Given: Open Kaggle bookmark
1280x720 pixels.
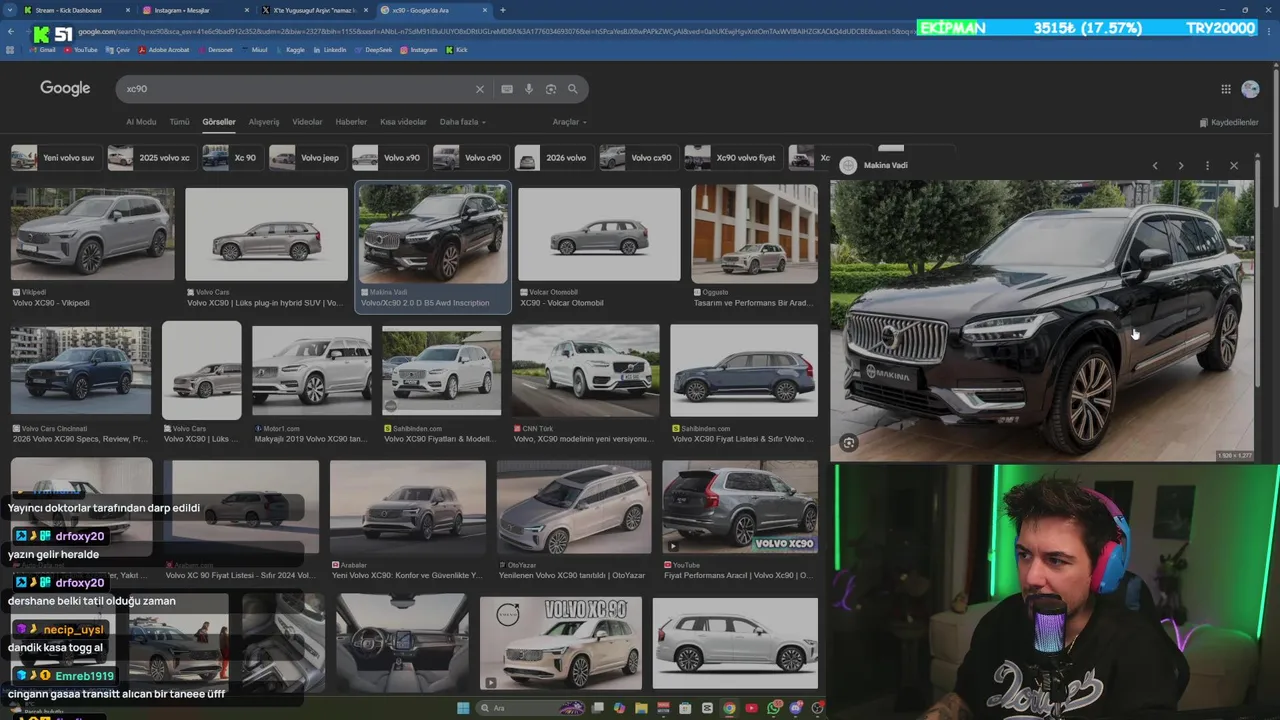Looking at the screenshot, I should 291,50.
